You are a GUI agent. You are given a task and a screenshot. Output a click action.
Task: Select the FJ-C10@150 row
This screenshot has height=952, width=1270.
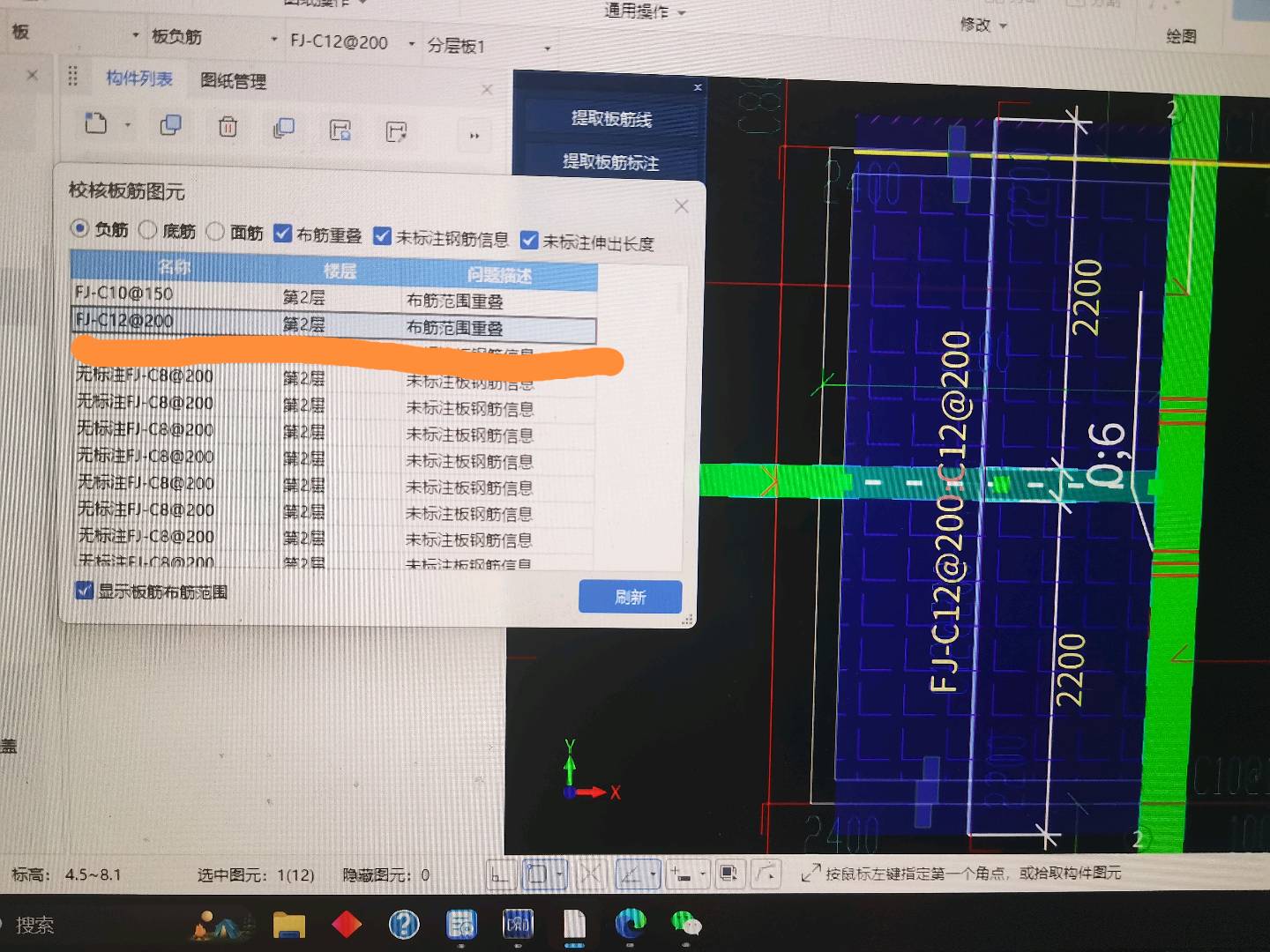333,296
